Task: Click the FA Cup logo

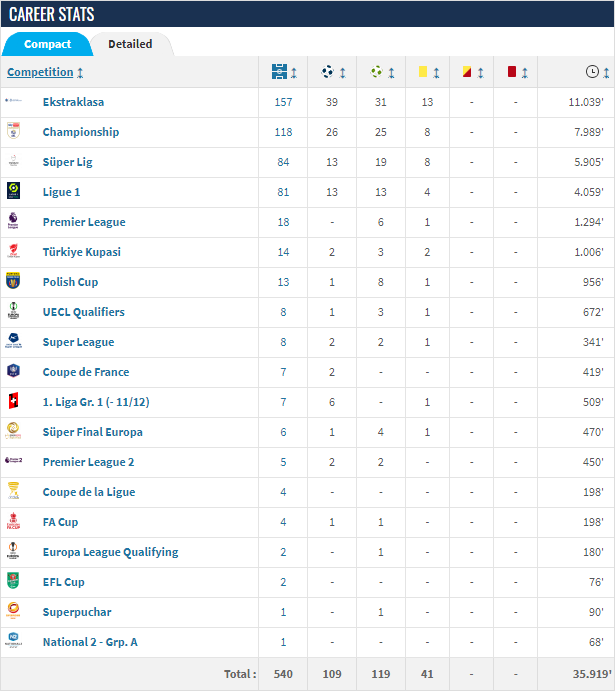Action: 13,521
